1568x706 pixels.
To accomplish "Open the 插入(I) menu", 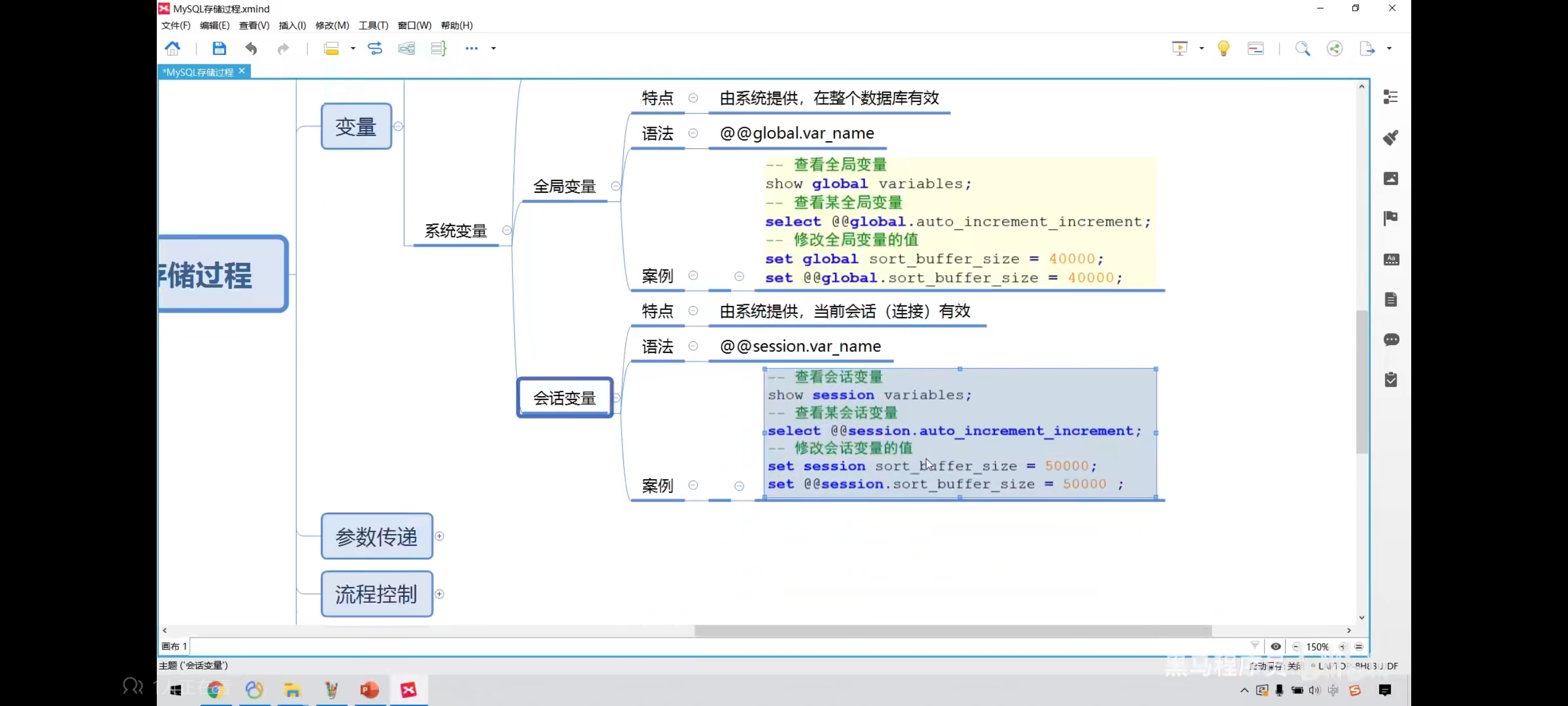I will pyautogui.click(x=292, y=25).
